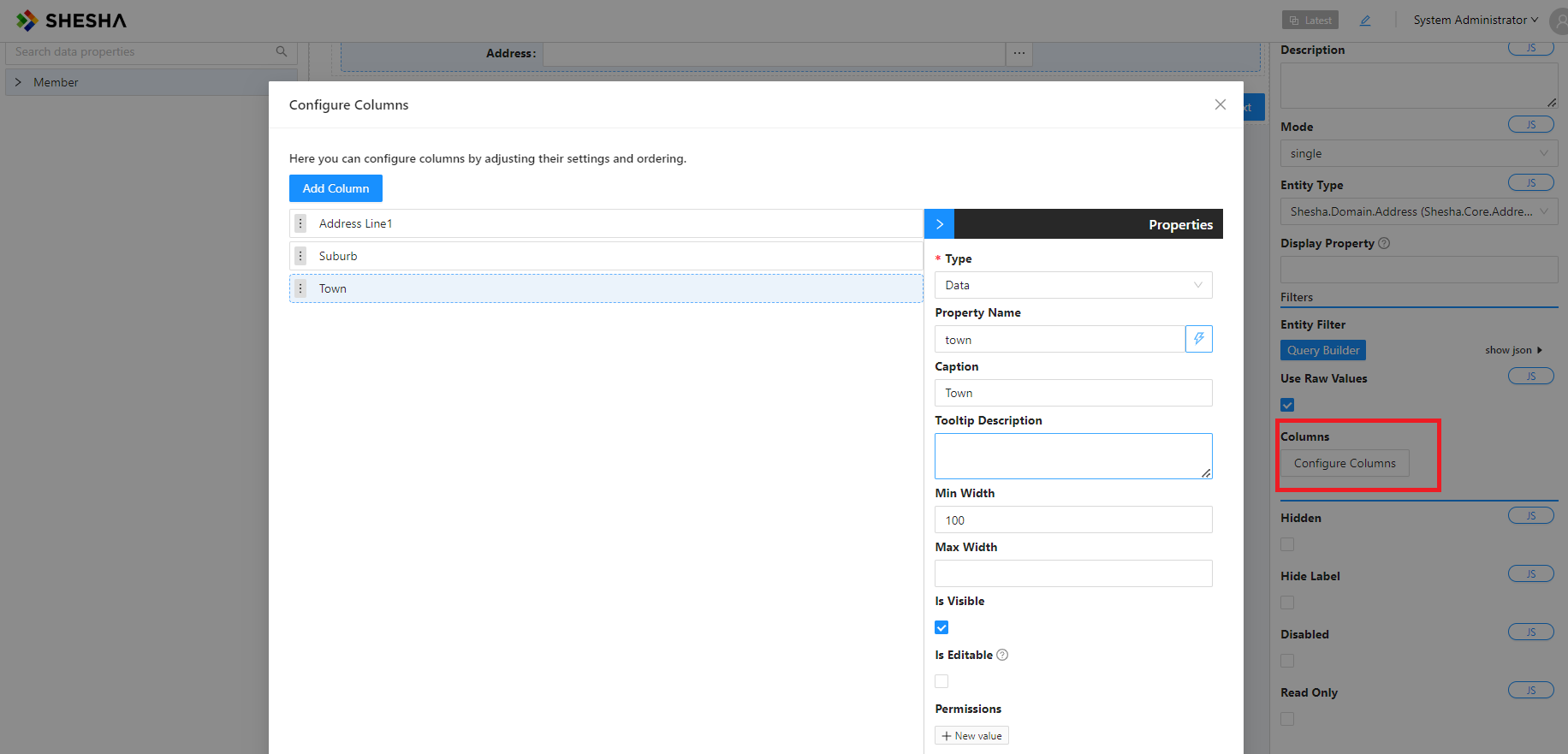1568x754 pixels.
Task: Click the Property Name input field
Action: tap(1060, 339)
